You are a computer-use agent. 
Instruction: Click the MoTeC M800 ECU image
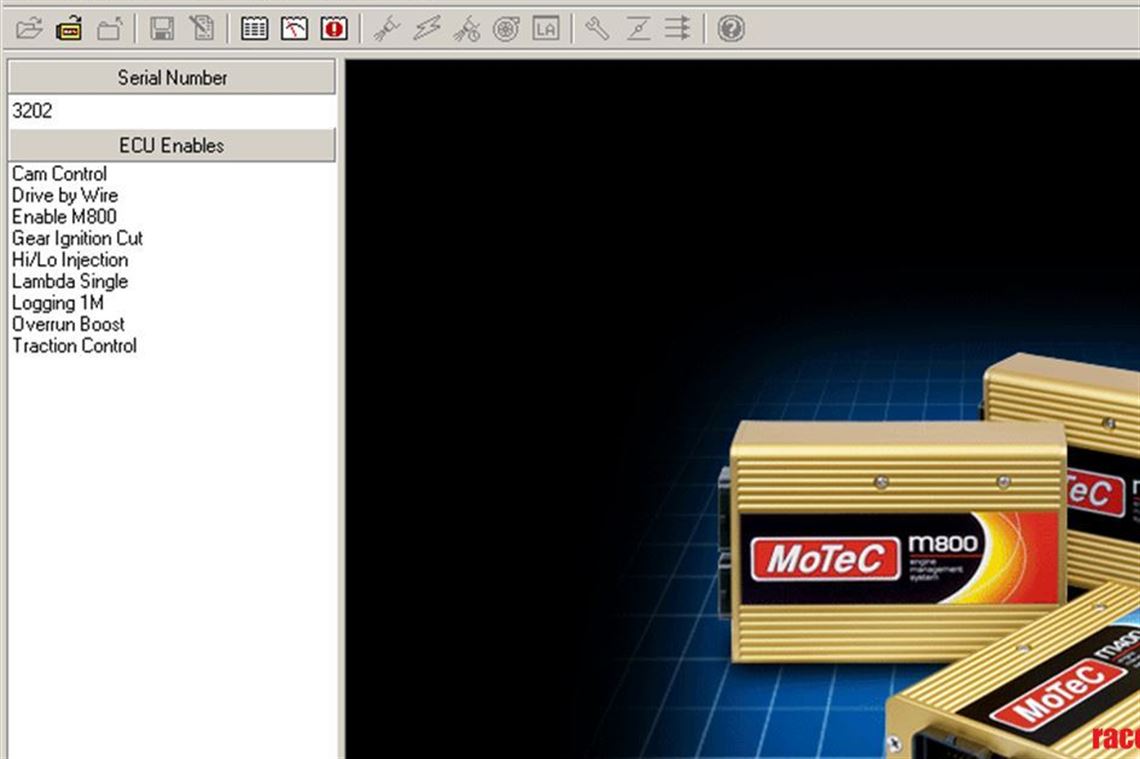pos(893,542)
